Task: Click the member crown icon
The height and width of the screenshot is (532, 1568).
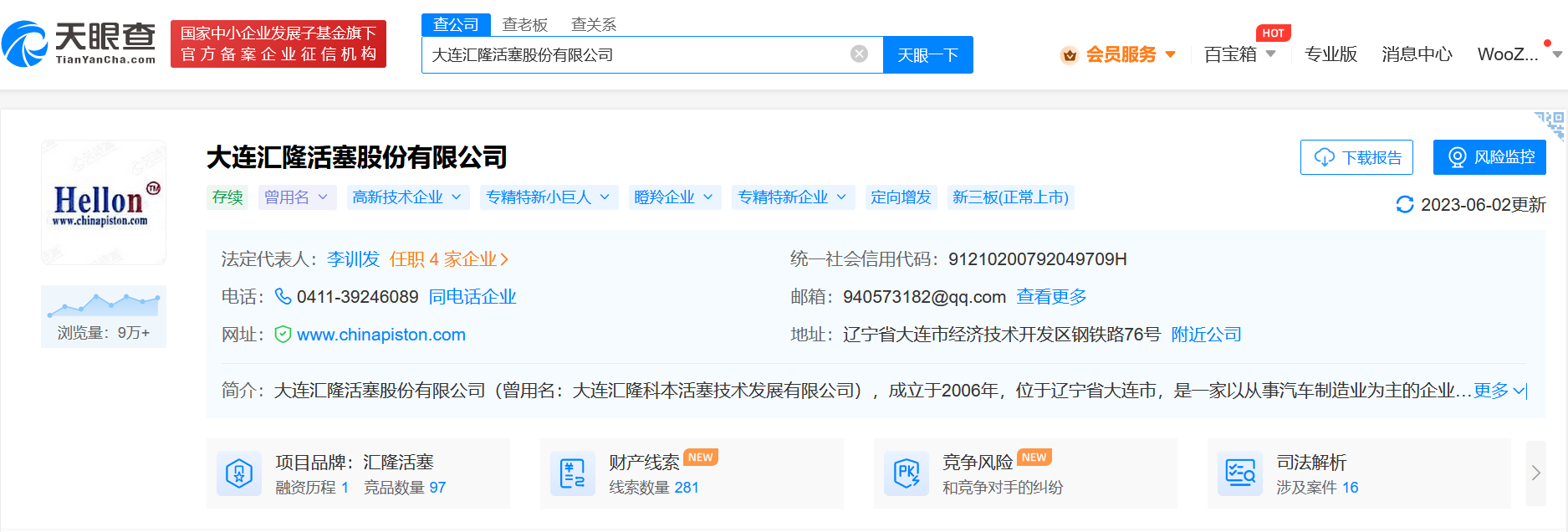Action: pyautogui.click(x=1069, y=55)
